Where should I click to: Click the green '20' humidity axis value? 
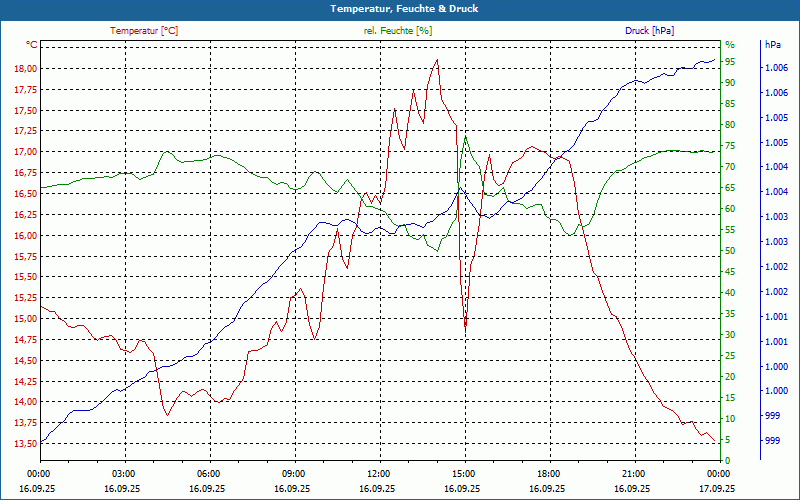[730, 377]
